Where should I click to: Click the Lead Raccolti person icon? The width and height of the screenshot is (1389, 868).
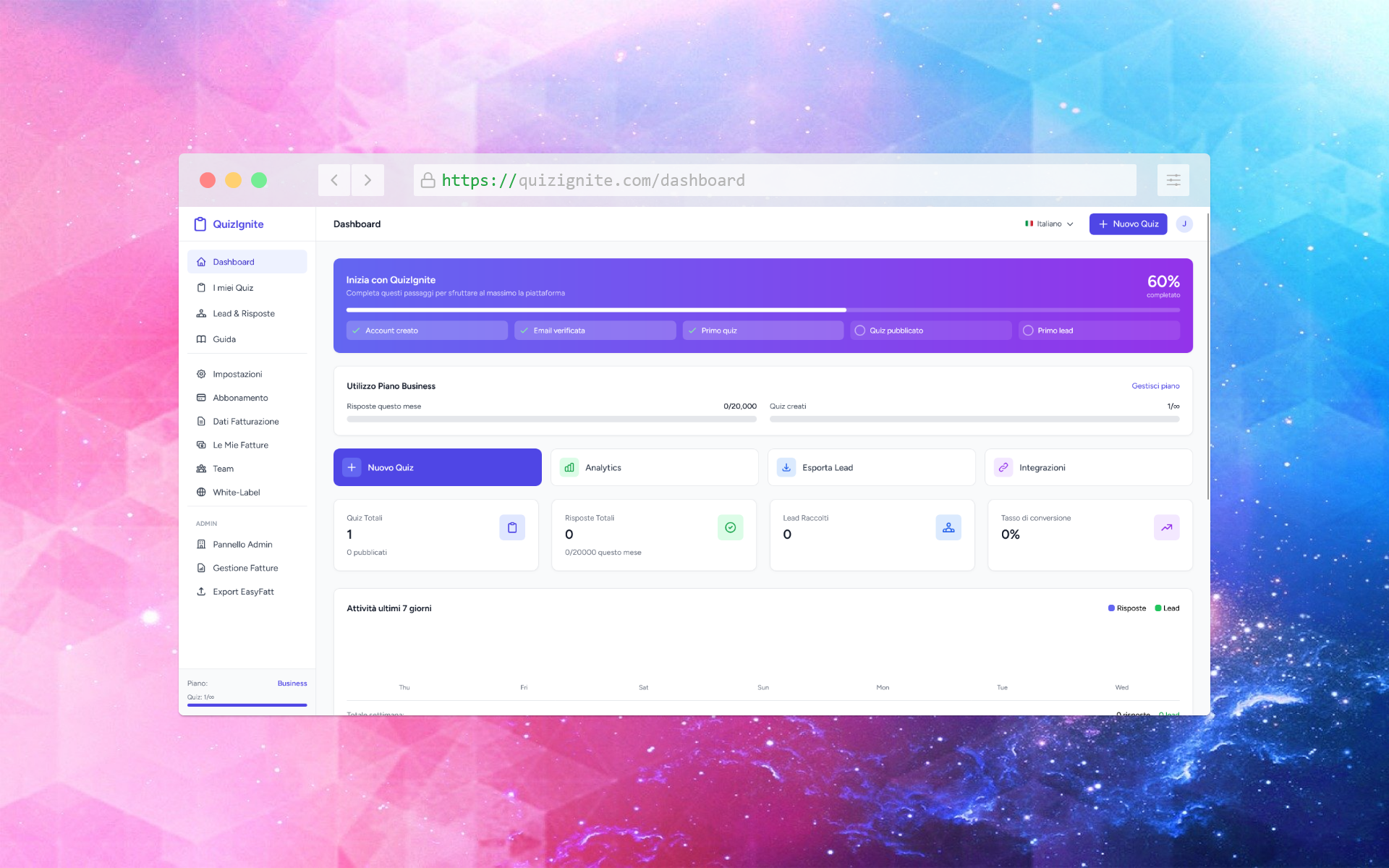948,527
